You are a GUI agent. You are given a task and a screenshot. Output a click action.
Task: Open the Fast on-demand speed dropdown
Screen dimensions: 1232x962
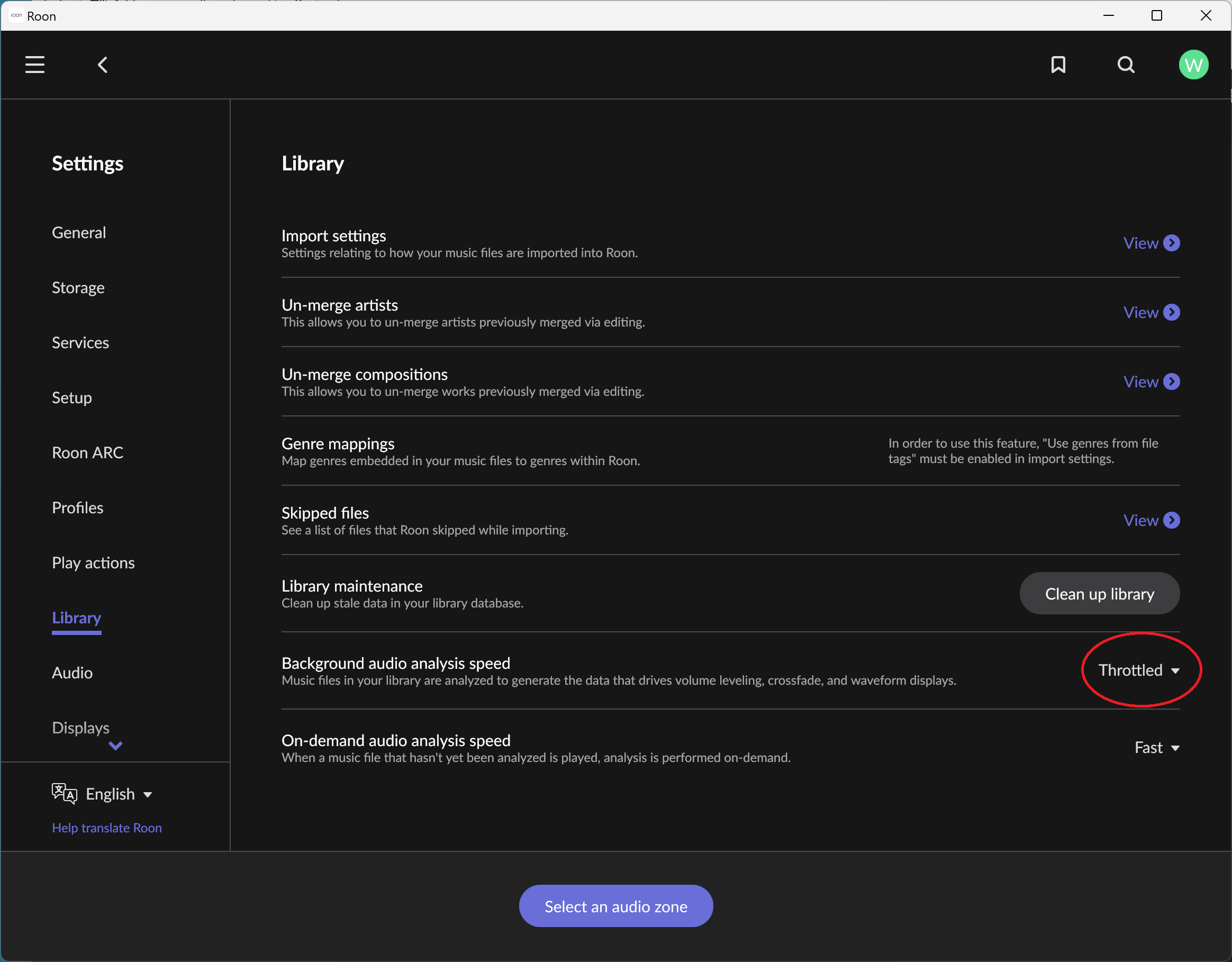click(x=1156, y=748)
